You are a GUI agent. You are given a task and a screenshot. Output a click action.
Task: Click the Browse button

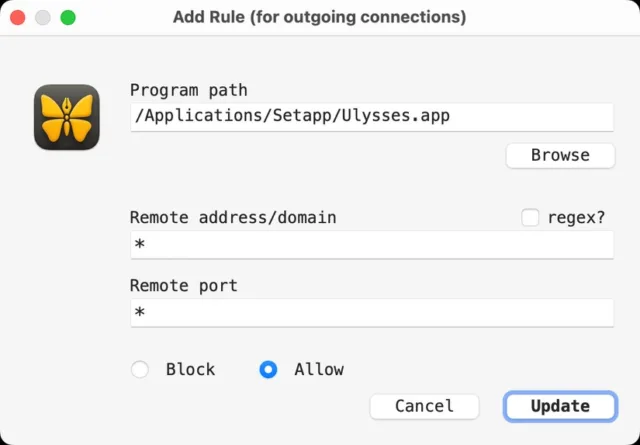coord(560,156)
